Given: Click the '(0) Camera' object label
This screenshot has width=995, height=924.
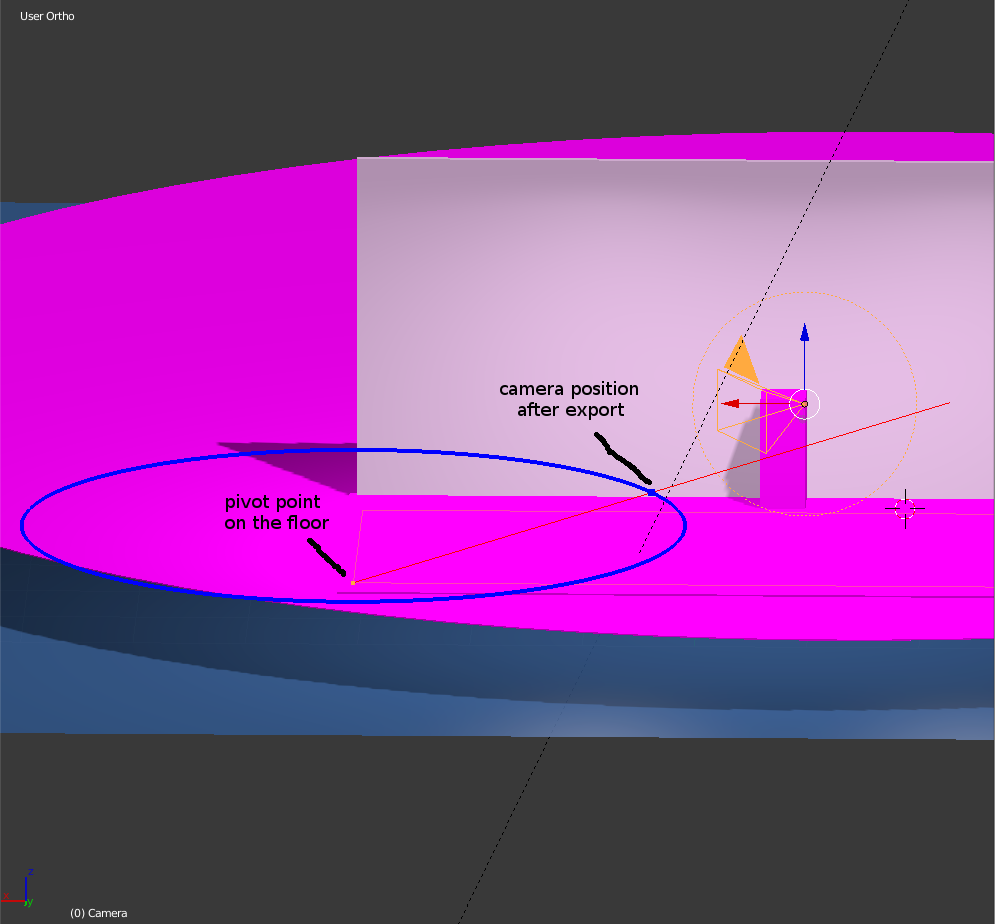Looking at the screenshot, I should pos(98,913).
